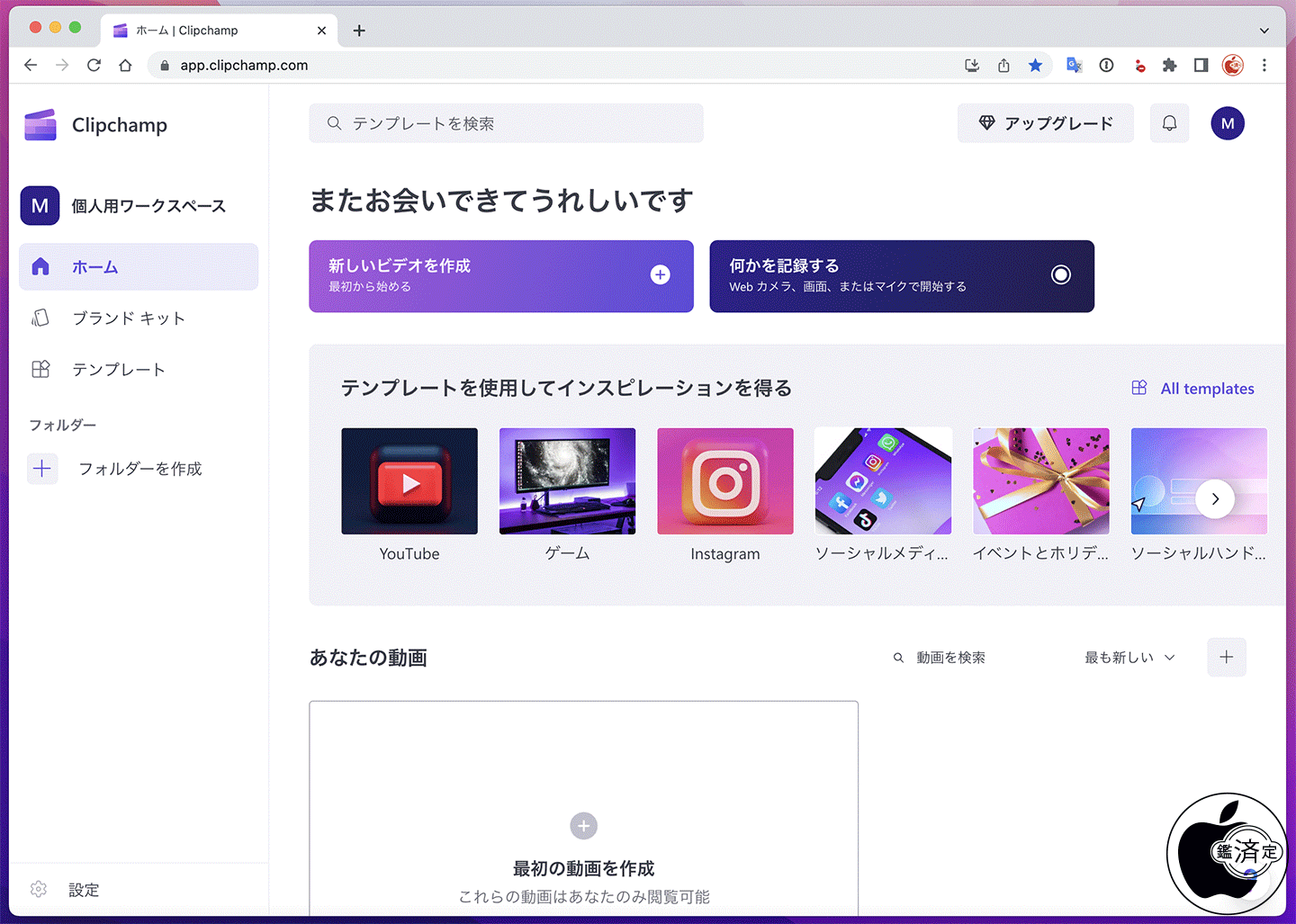Screen dimensions: 1296x924
Task: Start recording with webcam or screen
Action: [x=901, y=276]
